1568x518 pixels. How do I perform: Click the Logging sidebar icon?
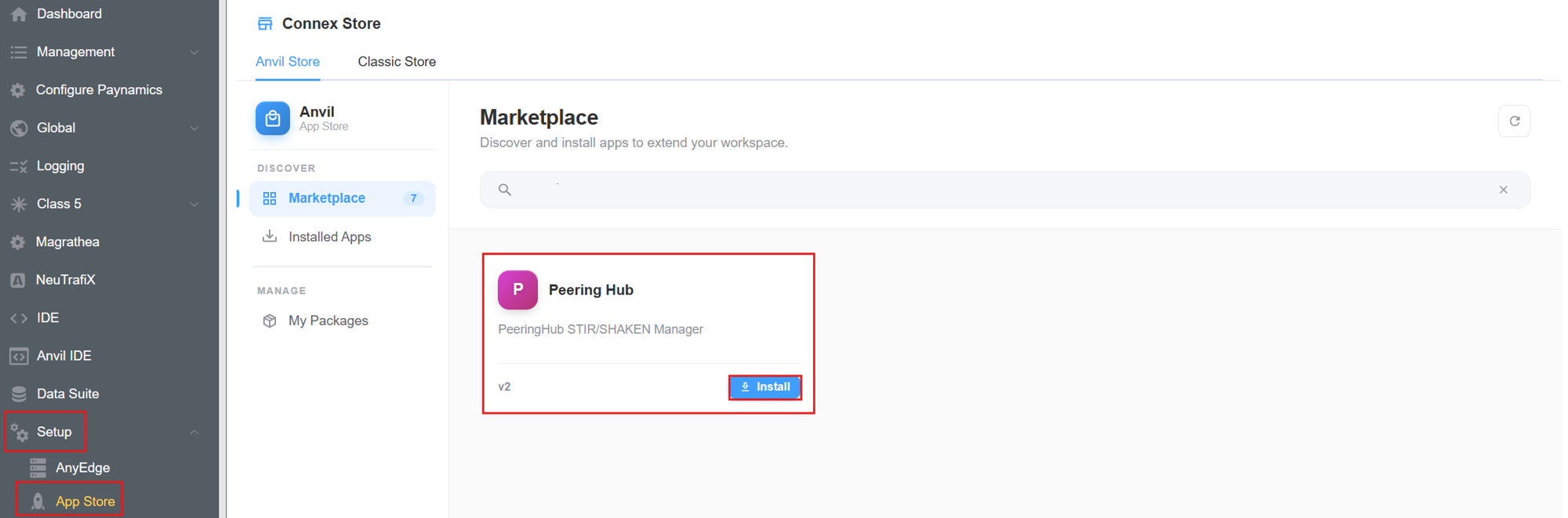[x=19, y=166]
